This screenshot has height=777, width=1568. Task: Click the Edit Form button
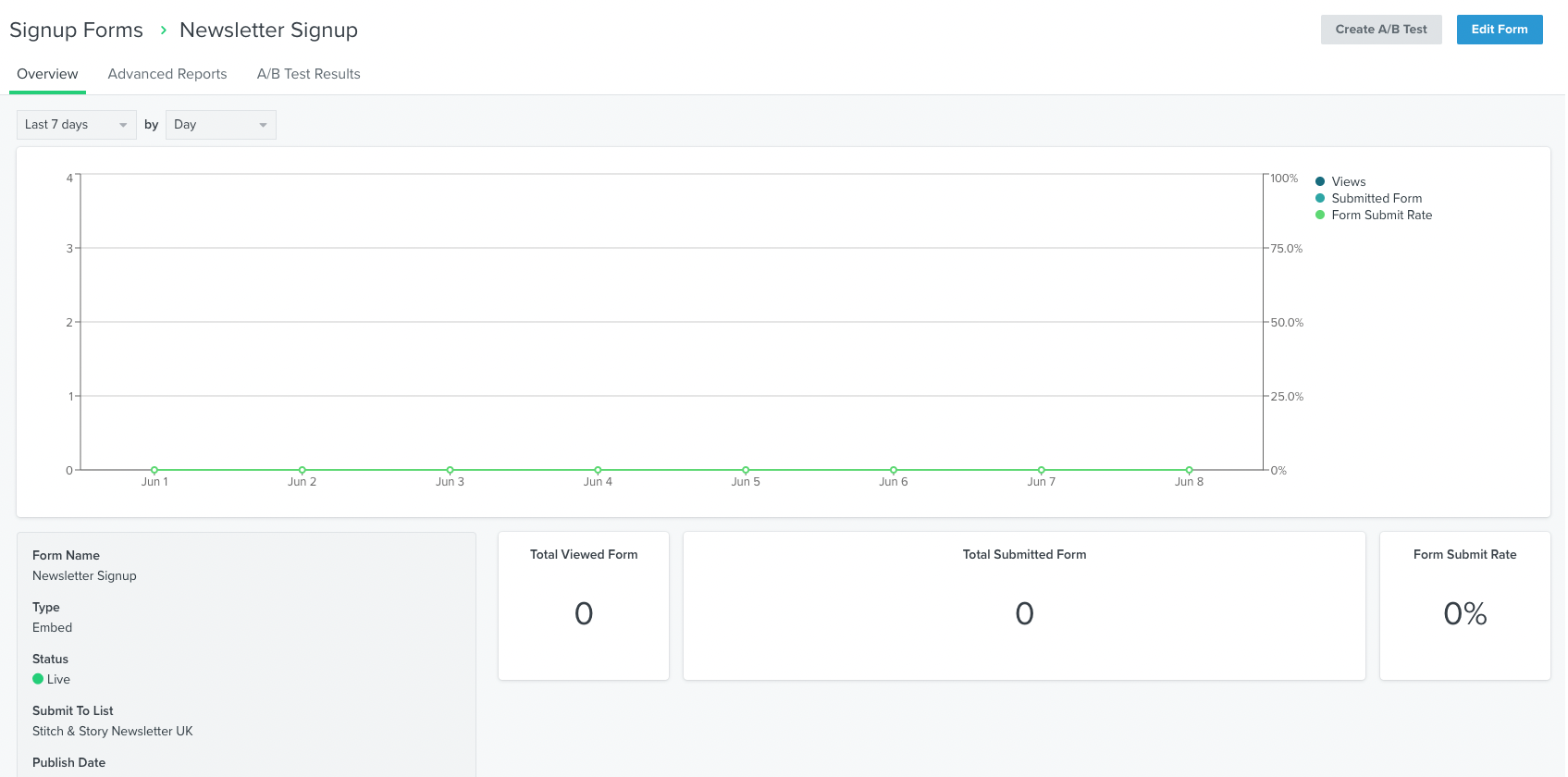tap(1500, 30)
